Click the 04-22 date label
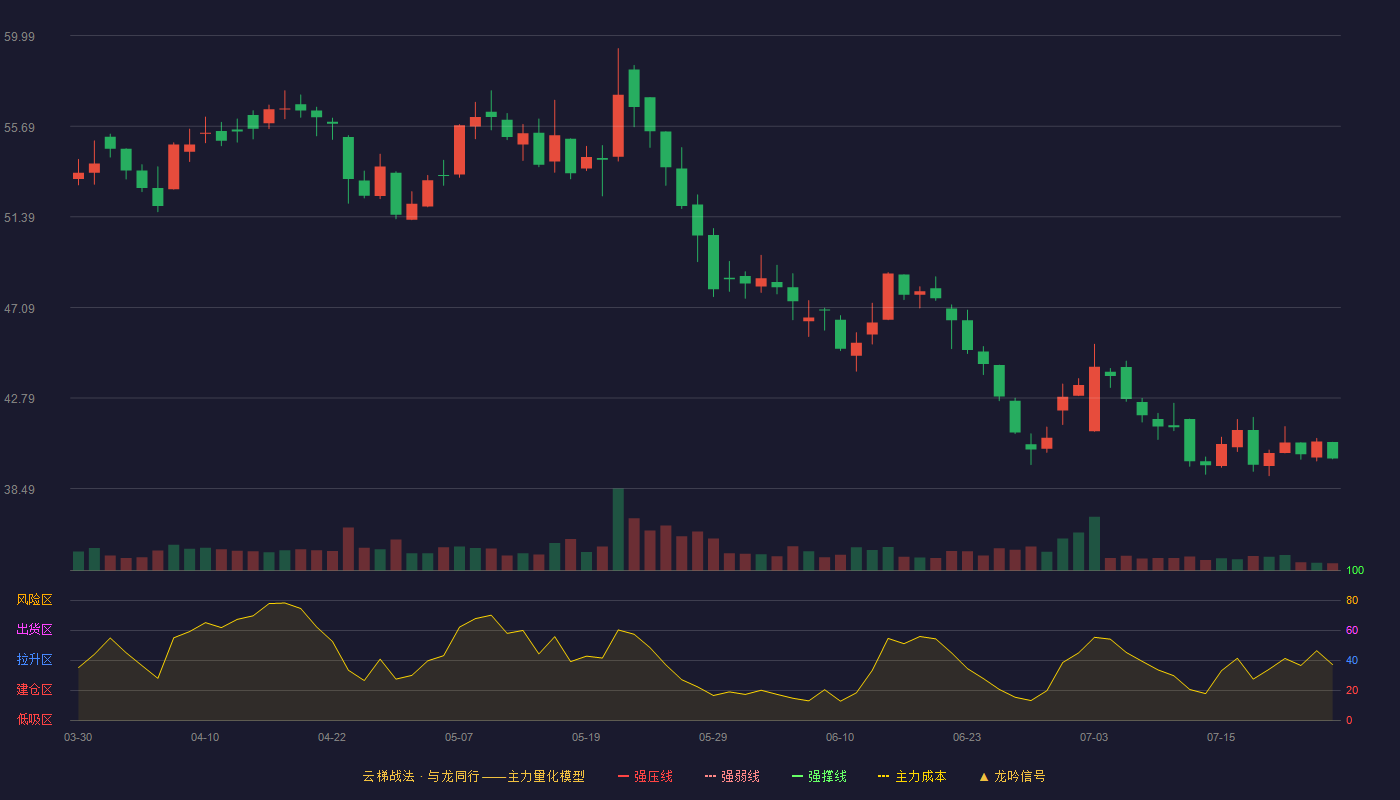1400x800 pixels. (x=332, y=737)
